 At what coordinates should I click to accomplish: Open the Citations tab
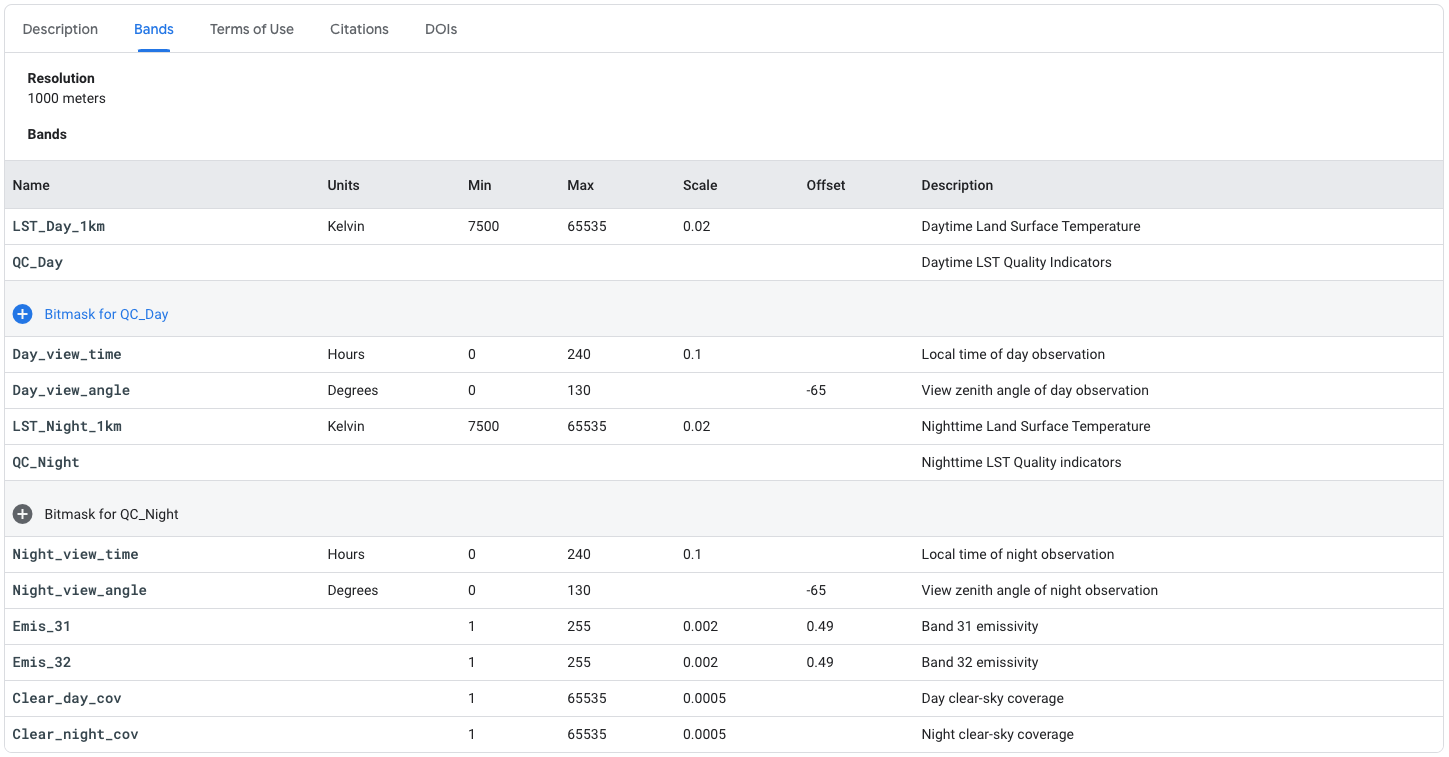359,29
